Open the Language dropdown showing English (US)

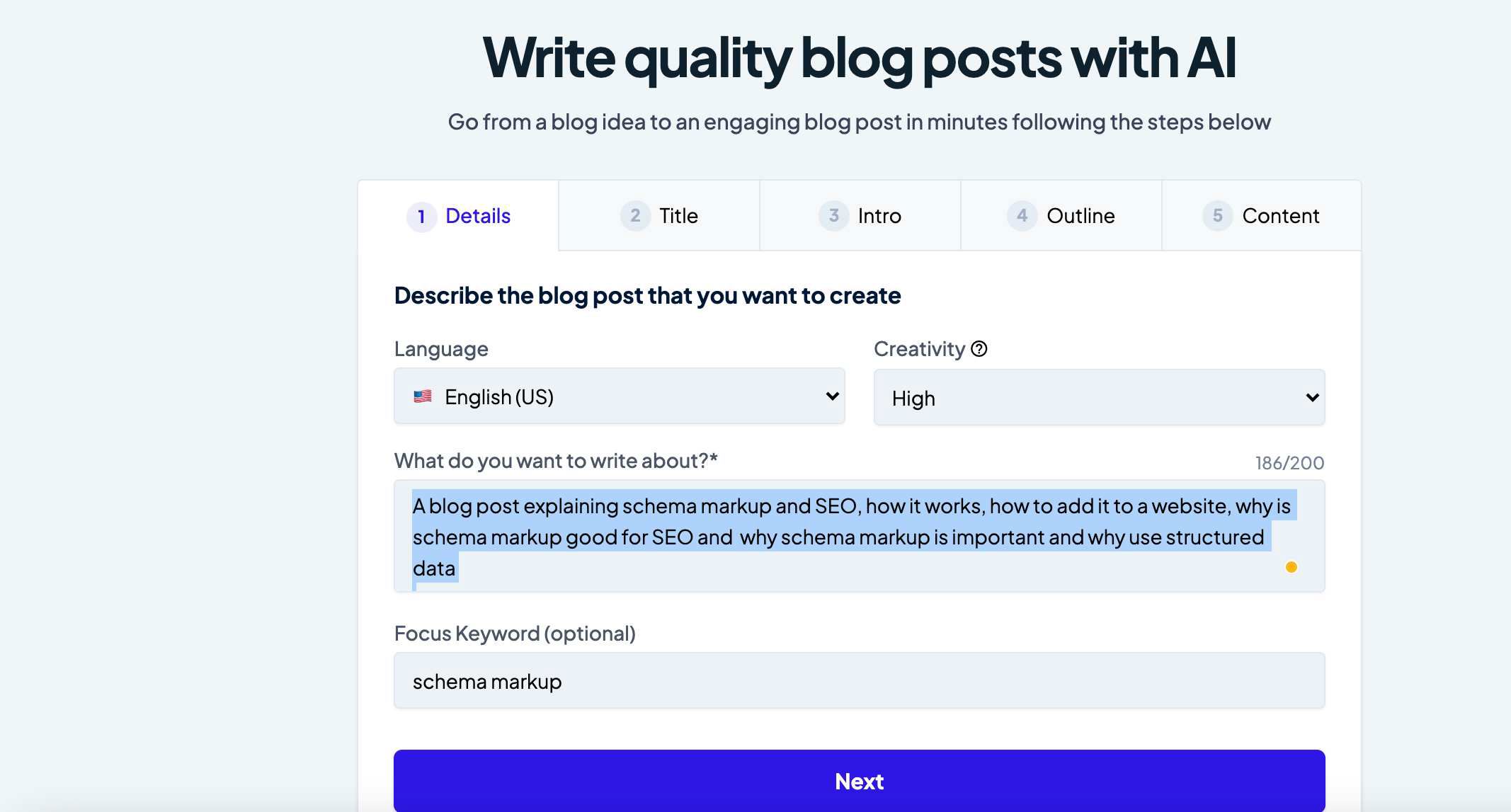[620, 396]
